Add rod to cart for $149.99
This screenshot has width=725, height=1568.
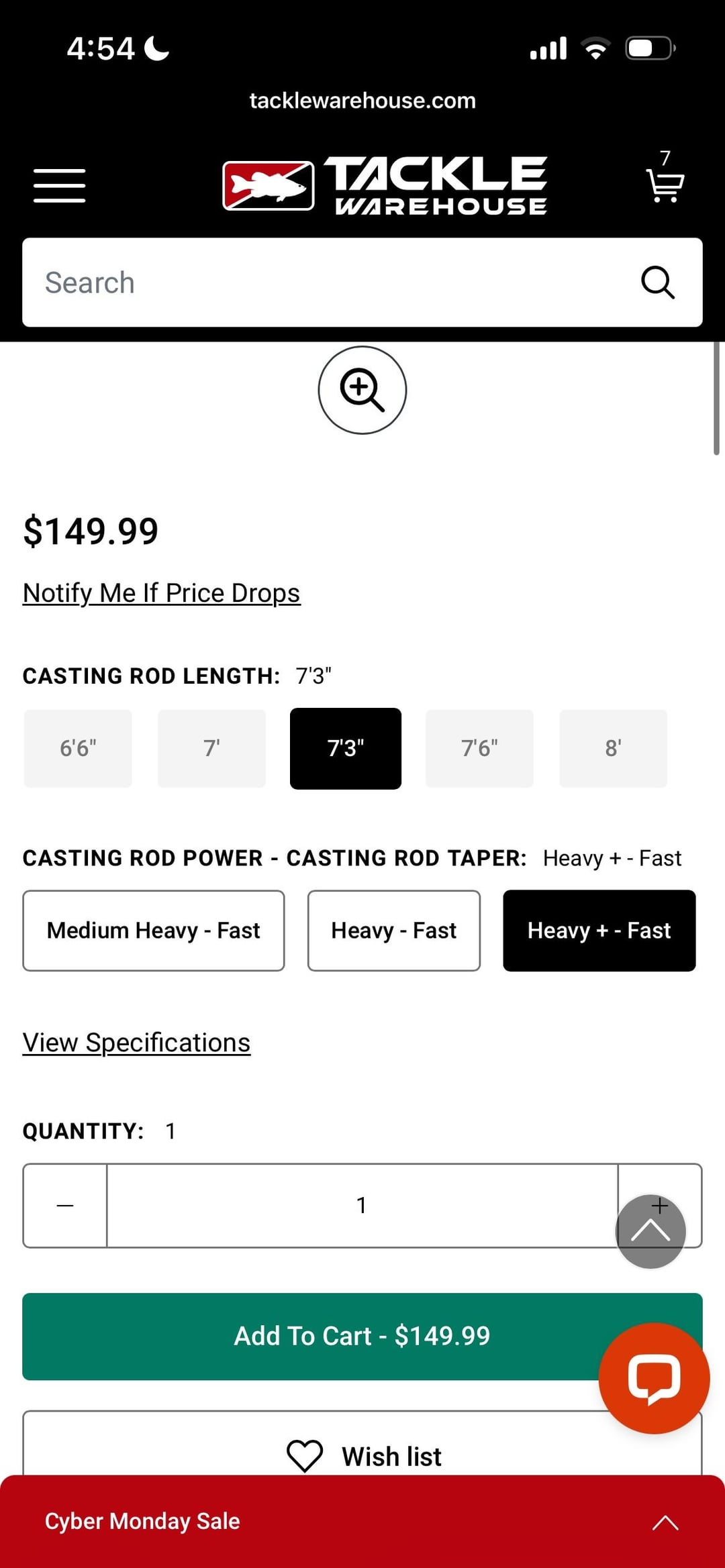(x=309, y=1336)
